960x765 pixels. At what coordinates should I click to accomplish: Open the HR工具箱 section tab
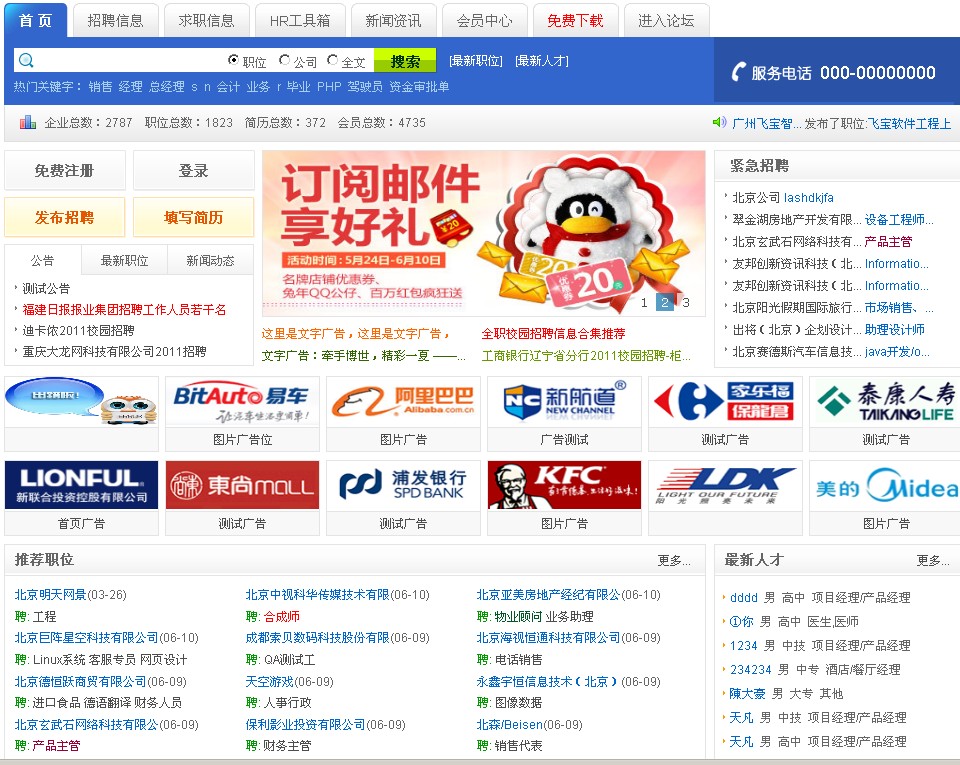point(300,19)
